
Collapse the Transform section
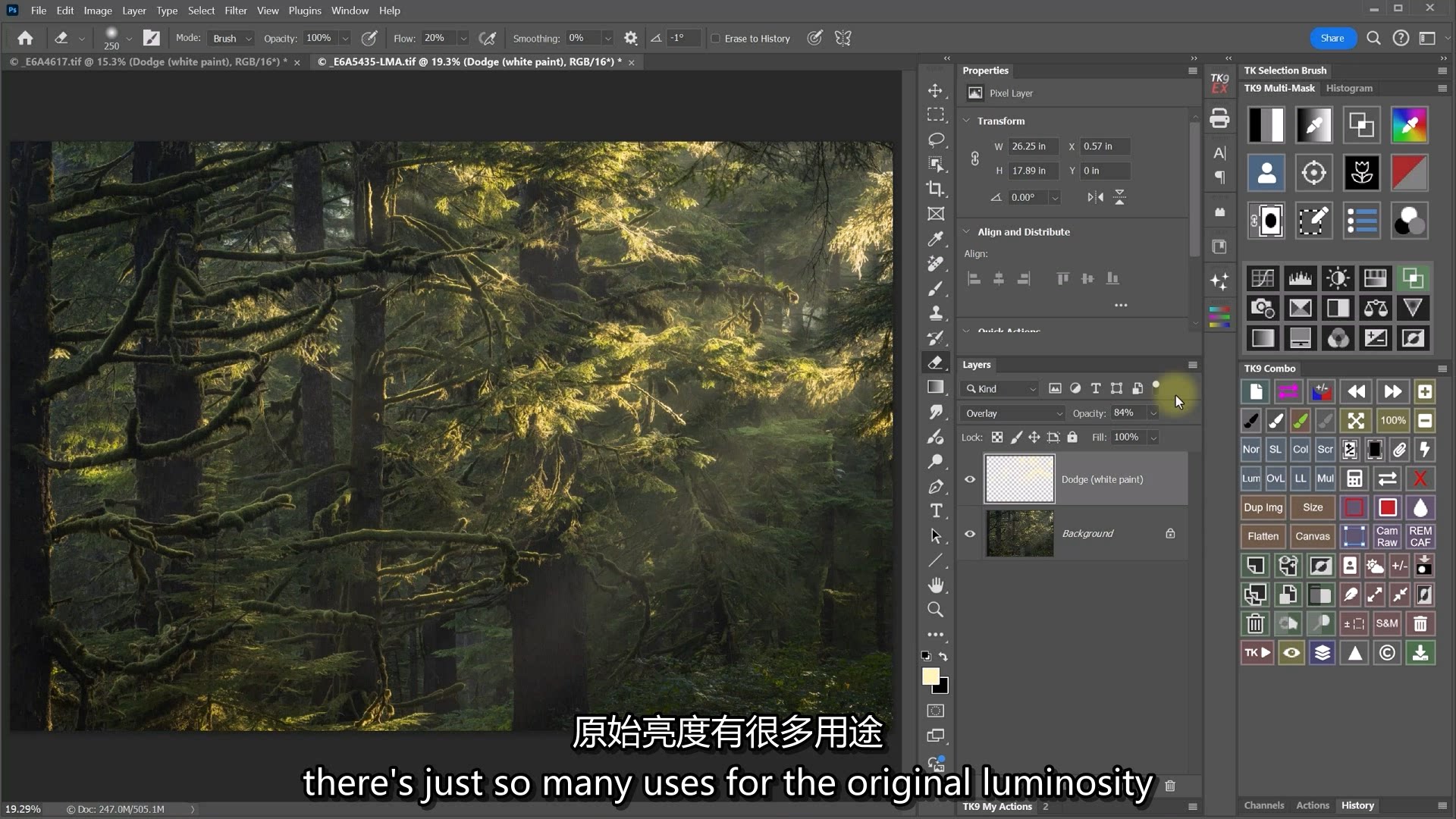click(x=967, y=121)
